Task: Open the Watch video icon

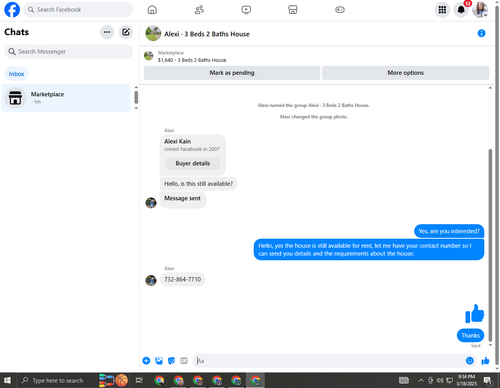Action: point(246,10)
